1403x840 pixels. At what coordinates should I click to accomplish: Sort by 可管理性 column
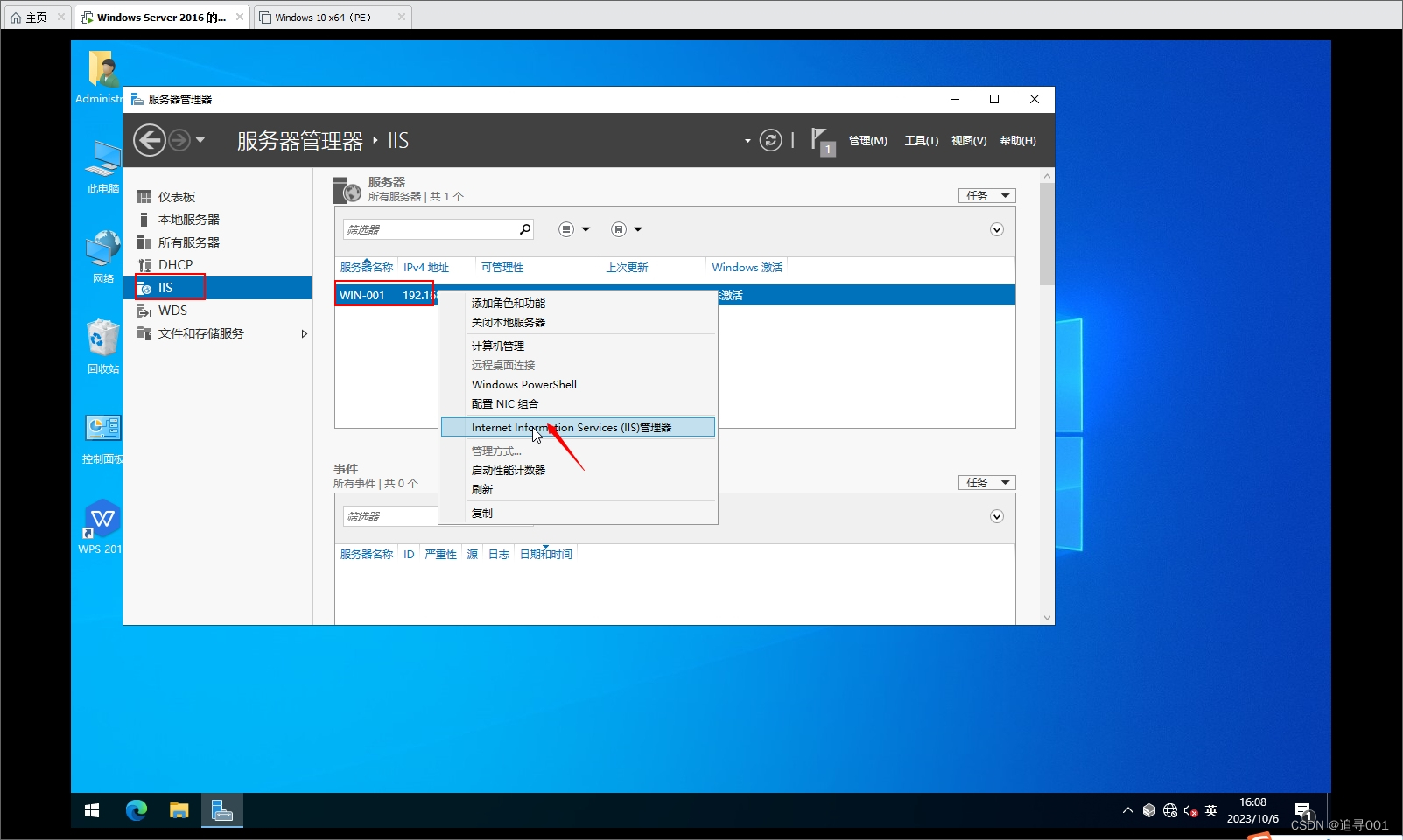[x=502, y=268]
